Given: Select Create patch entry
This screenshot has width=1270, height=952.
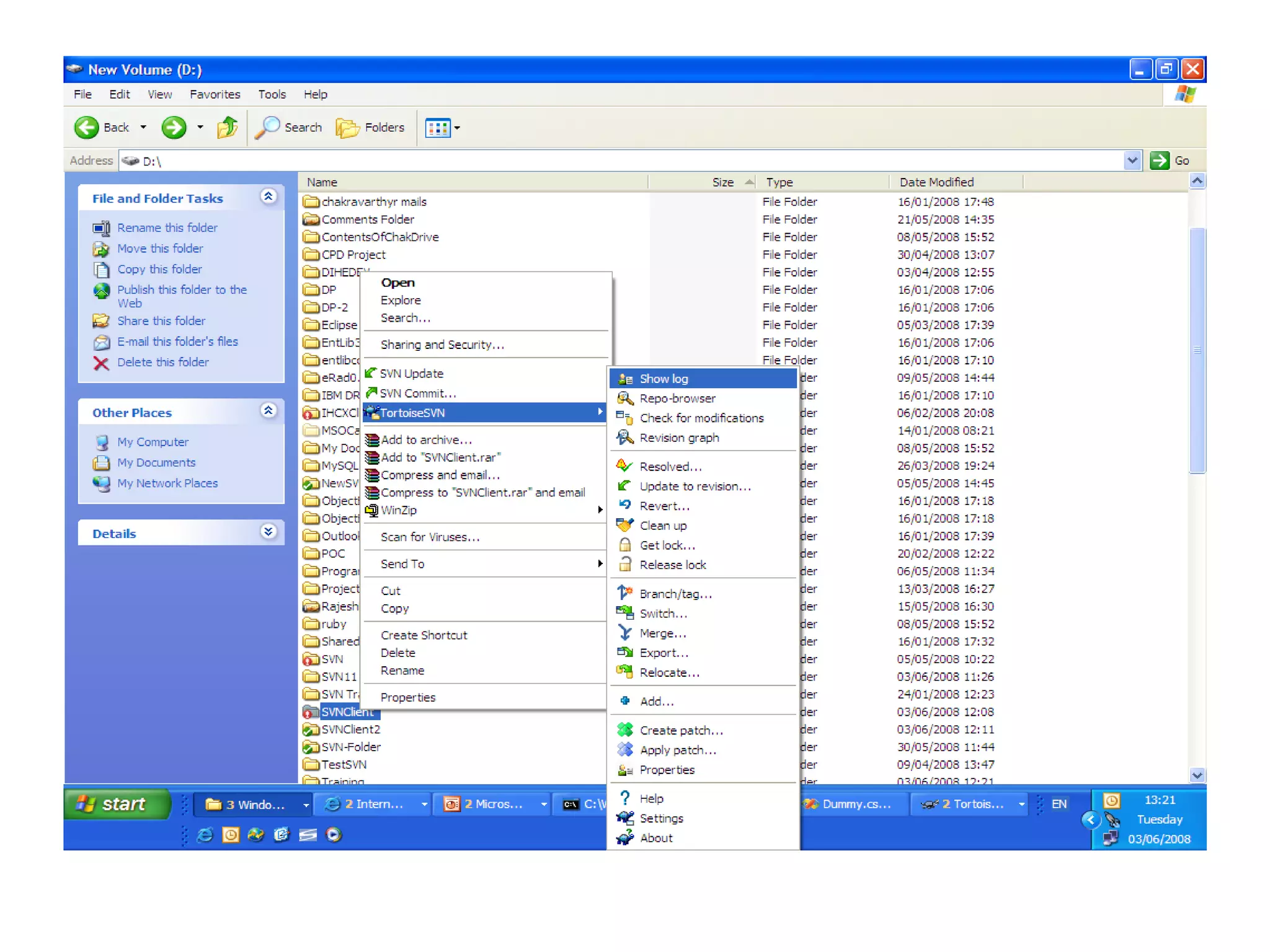Looking at the screenshot, I should tap(681, 730).
